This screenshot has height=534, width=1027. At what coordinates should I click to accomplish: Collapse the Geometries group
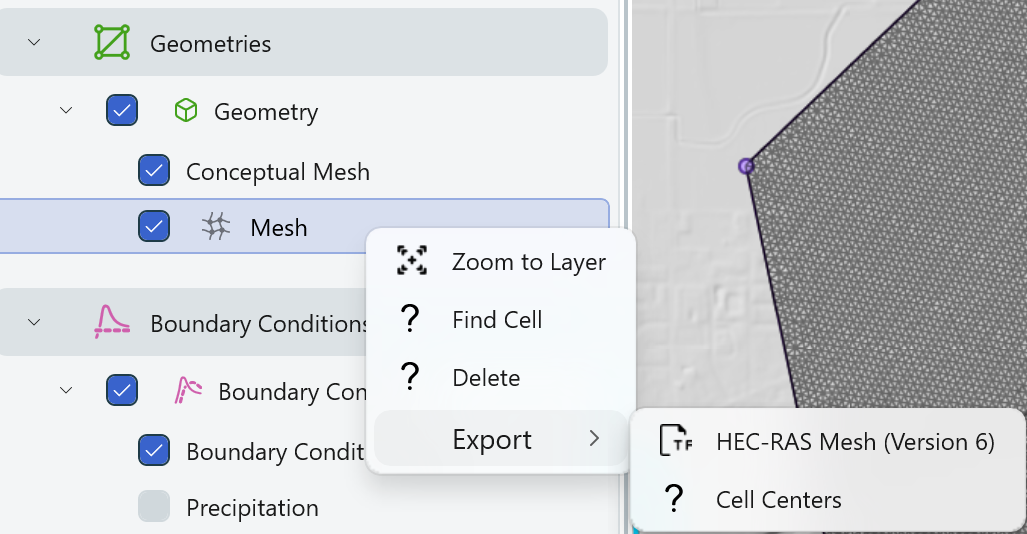[x=35, y=43]
